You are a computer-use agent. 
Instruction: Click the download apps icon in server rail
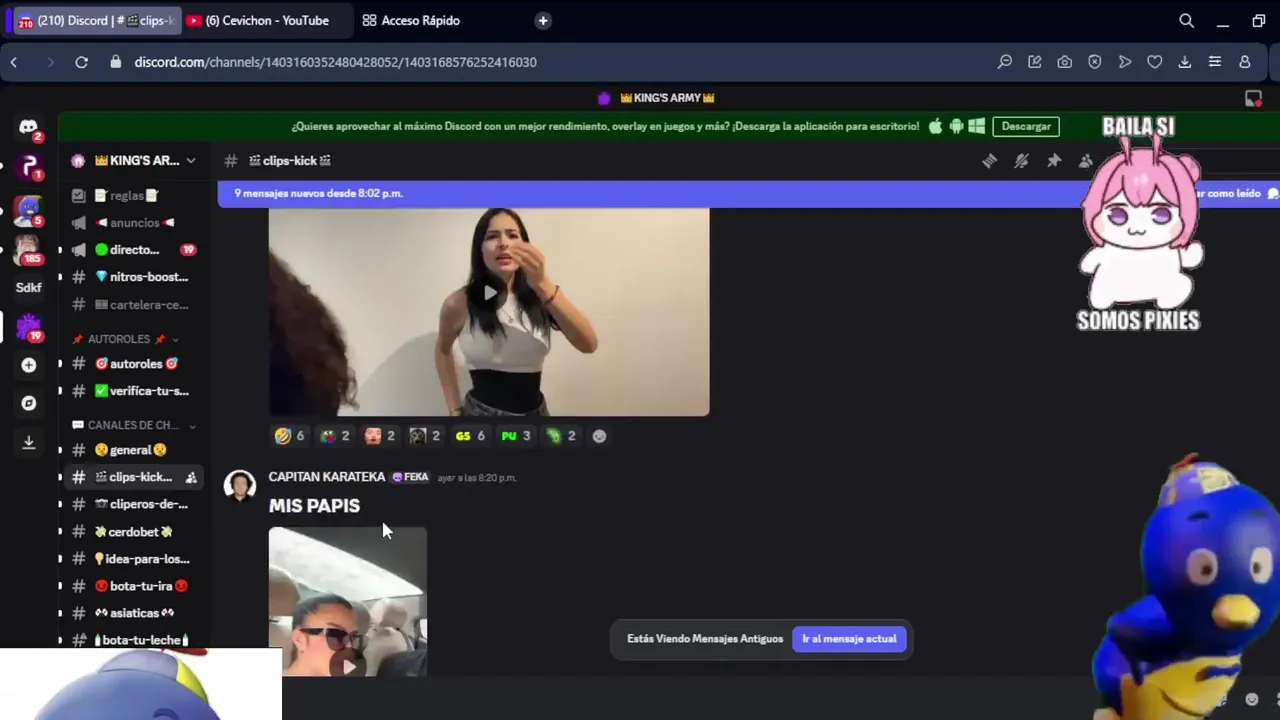tap(29, 441)
